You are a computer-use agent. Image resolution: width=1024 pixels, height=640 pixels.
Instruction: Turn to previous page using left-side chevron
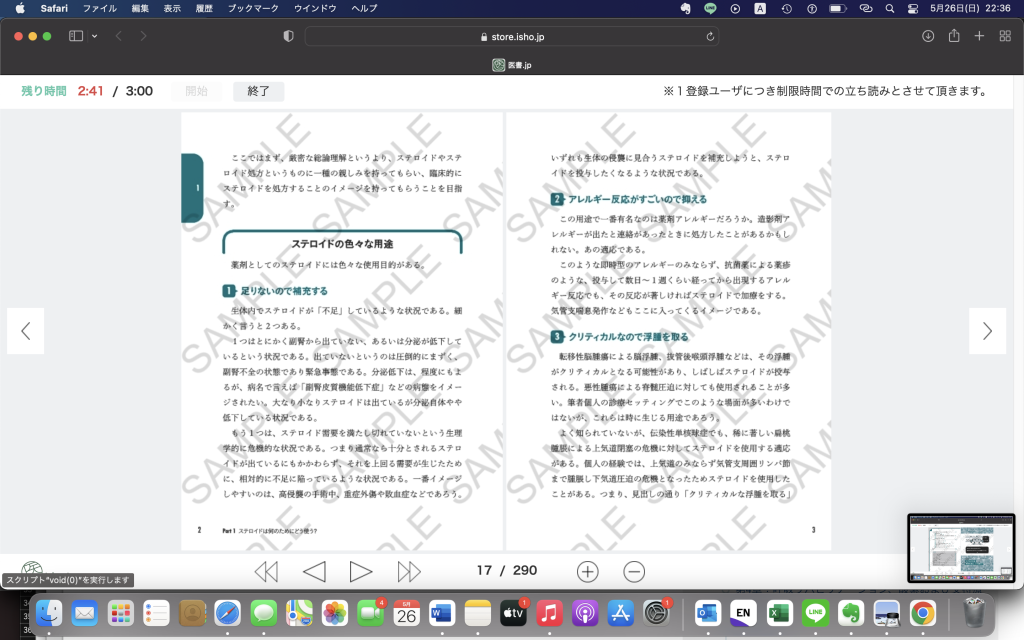(x=26, y=331)
